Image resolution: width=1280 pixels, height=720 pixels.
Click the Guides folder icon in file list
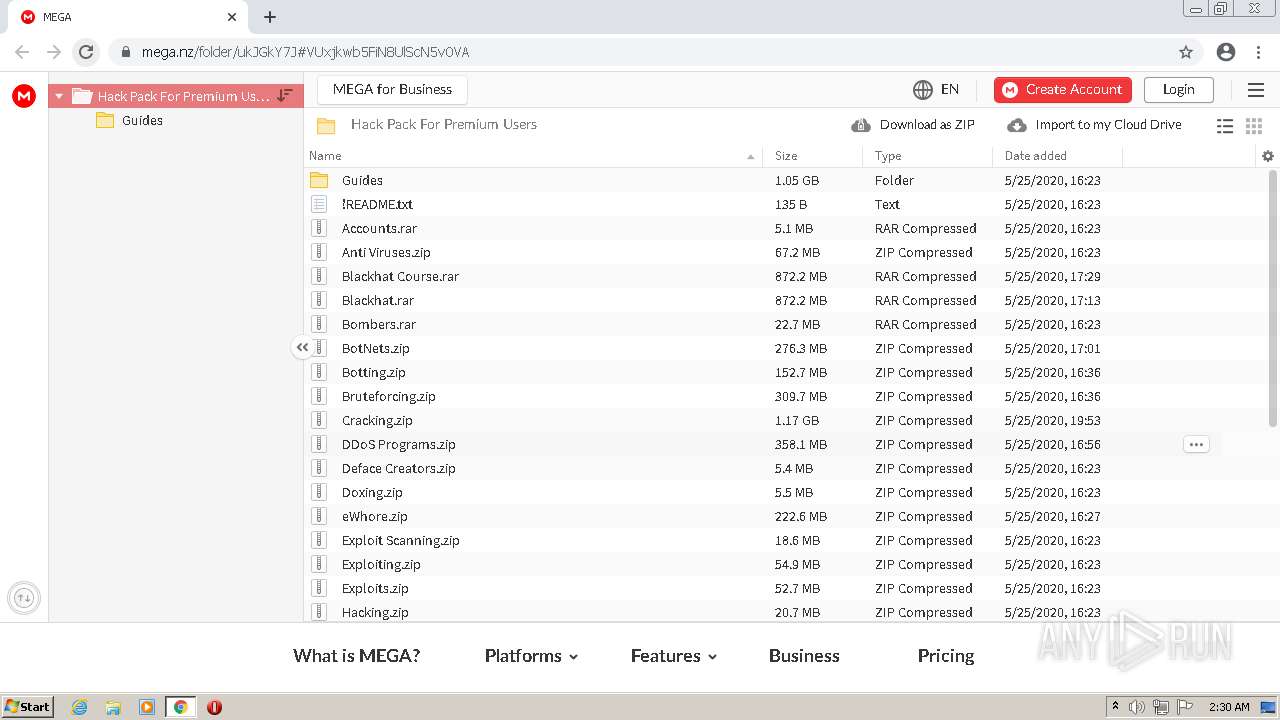tap(319, 180)
